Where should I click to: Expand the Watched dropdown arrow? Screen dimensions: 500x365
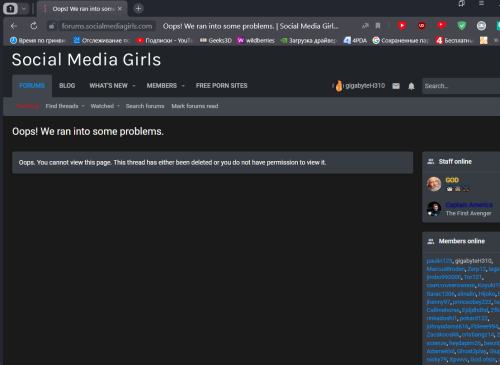tap(118, 106)
